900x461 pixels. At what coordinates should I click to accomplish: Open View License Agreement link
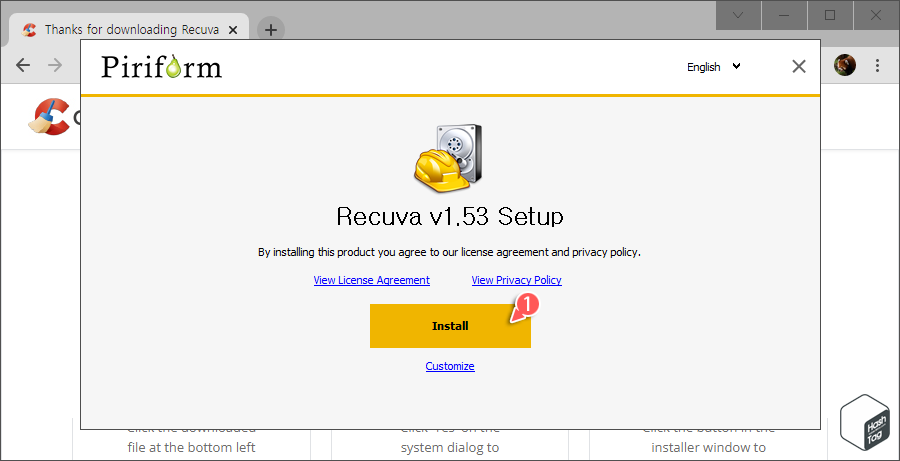(x=371, y=280)
